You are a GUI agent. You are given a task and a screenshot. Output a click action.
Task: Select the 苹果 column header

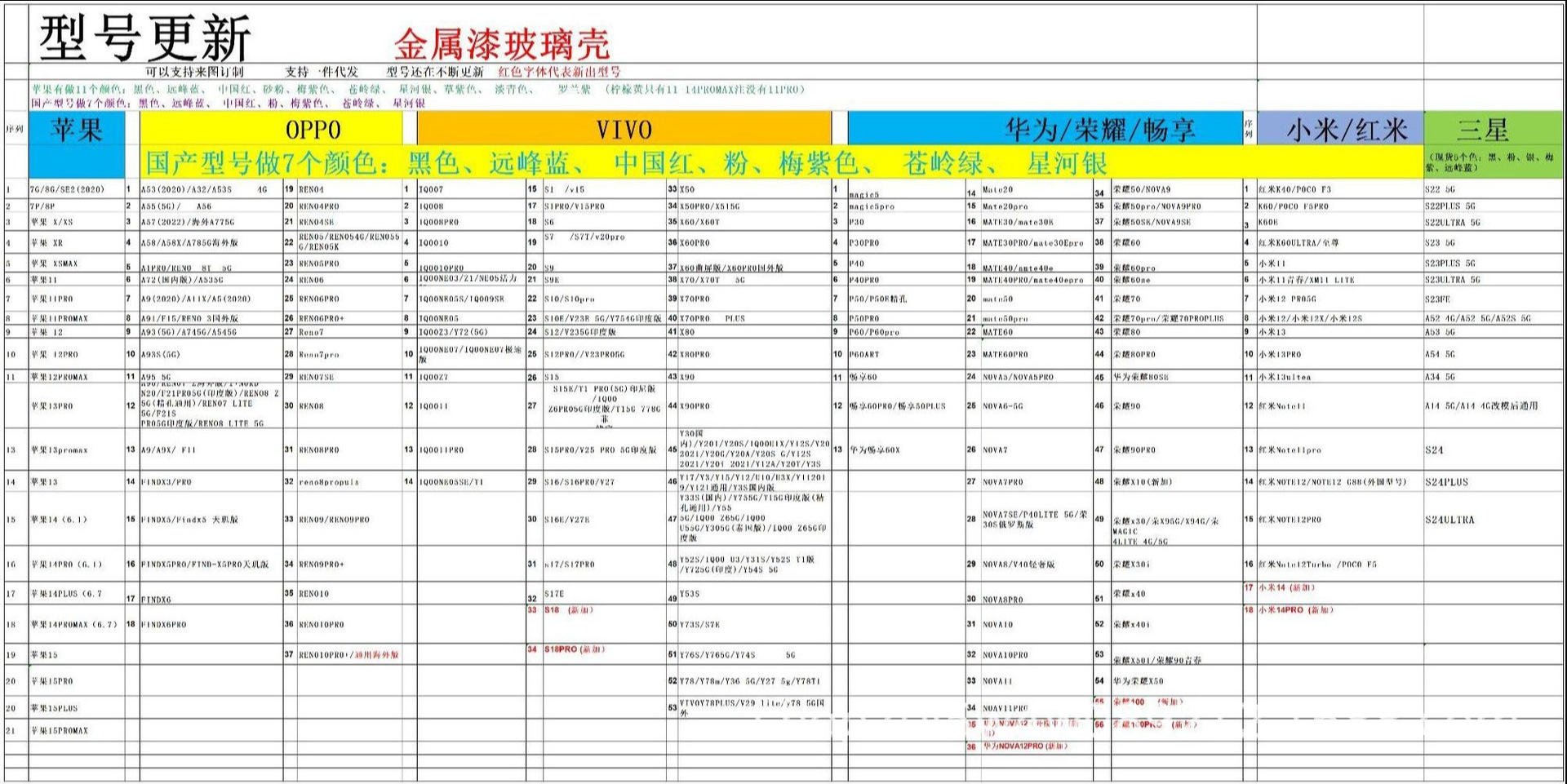tap(77, 129)
